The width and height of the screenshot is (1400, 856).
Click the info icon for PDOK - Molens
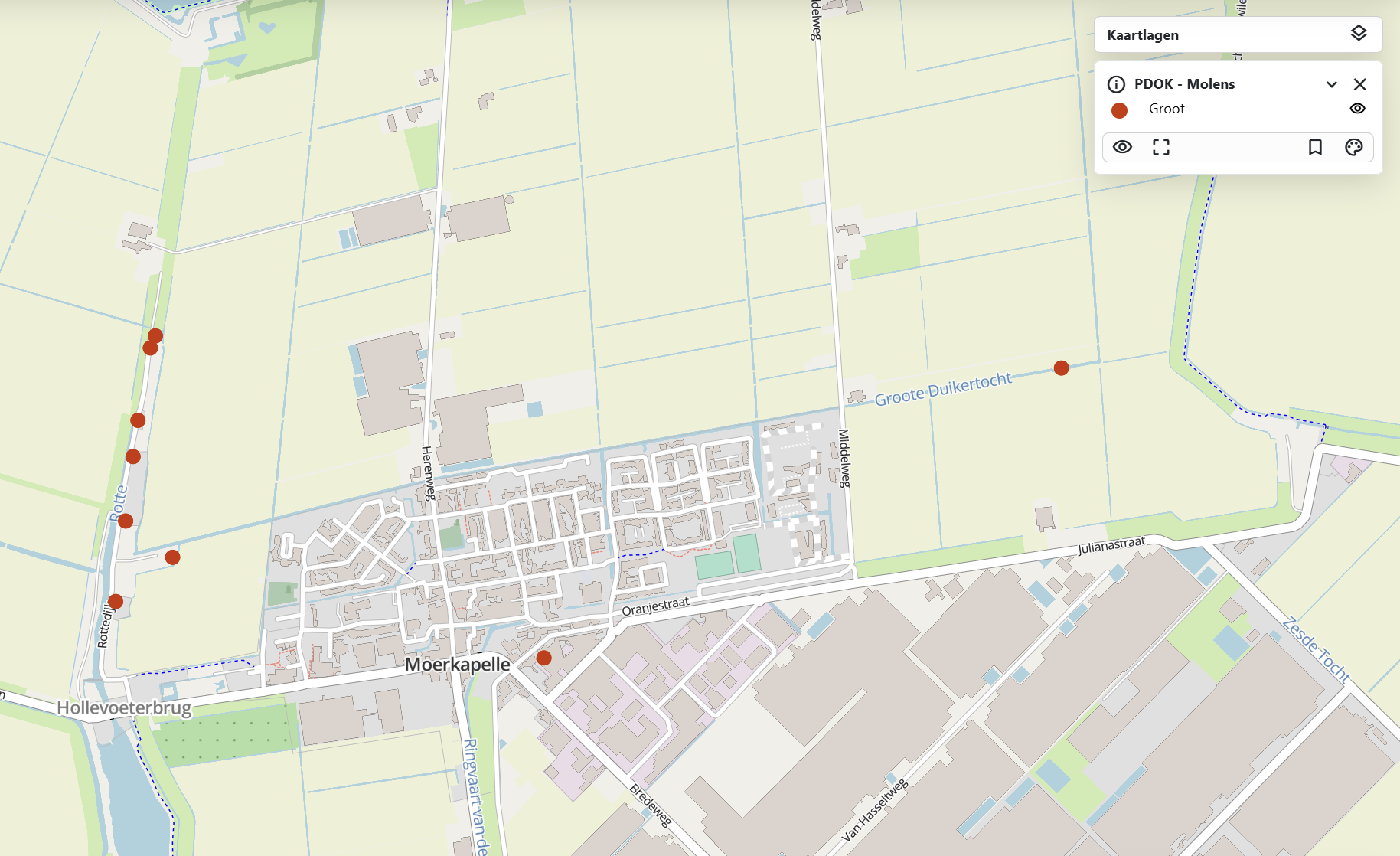click(x=1116, y=84)
